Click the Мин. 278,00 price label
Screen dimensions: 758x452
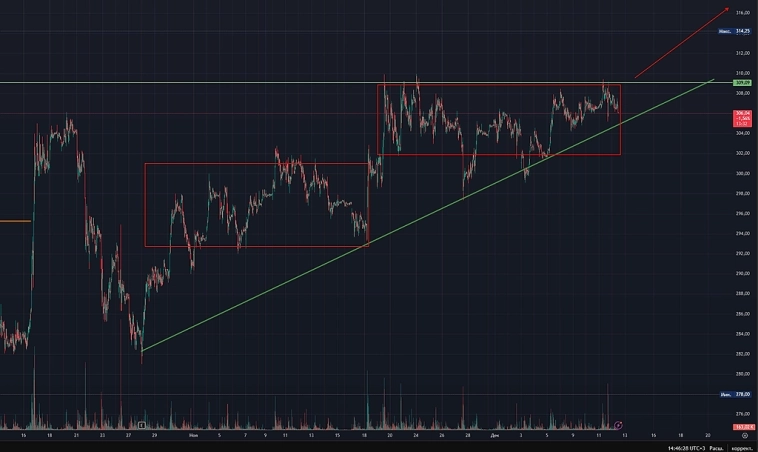pos(735,394)
